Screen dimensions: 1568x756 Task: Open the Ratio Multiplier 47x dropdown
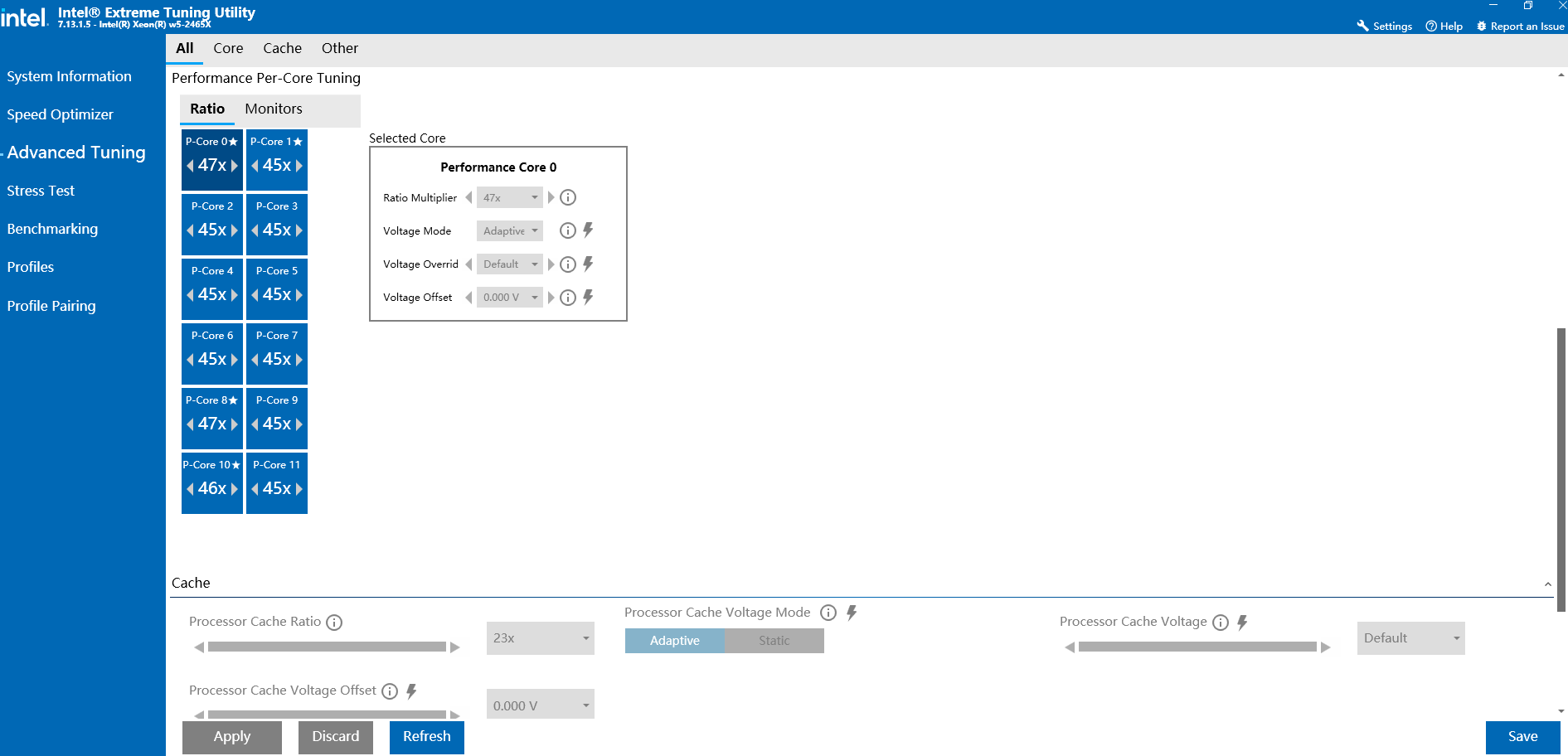(x=509, y=197)
